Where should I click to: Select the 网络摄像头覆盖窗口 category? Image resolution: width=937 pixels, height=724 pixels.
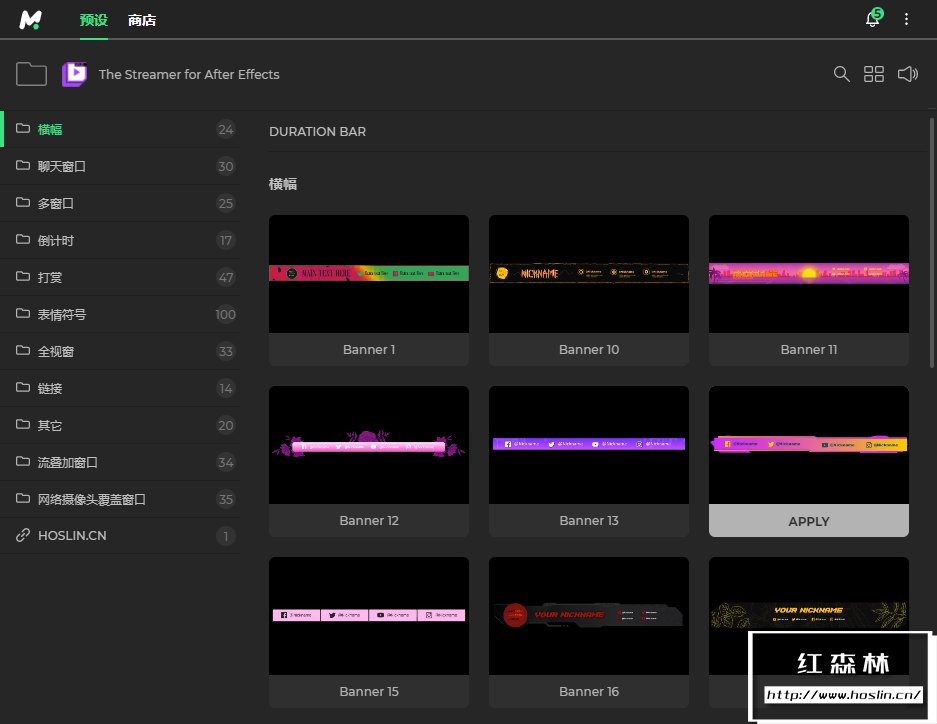(92, 499)
